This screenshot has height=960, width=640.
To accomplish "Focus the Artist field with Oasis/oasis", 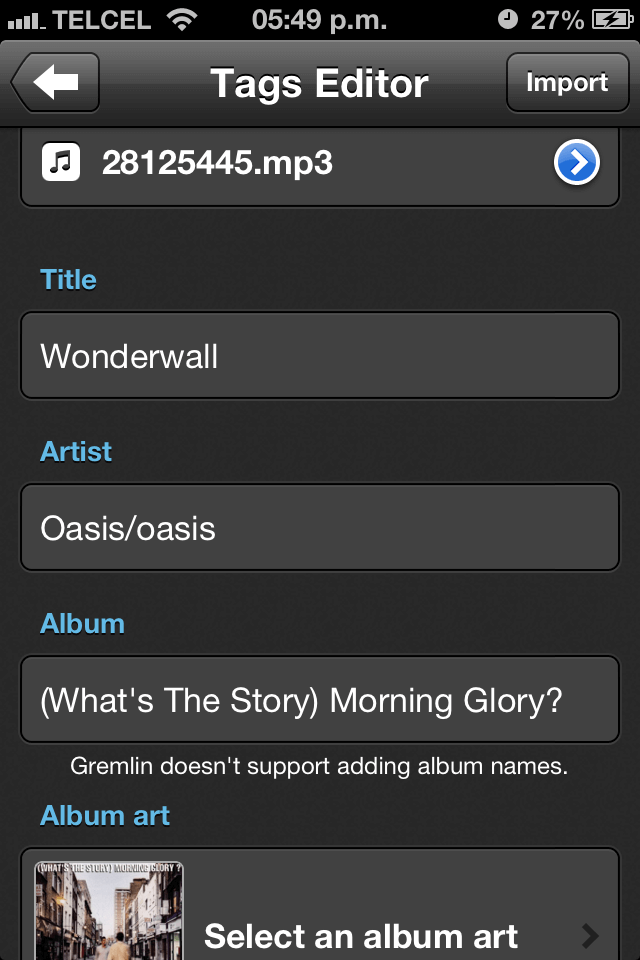I will pos(320,528).
